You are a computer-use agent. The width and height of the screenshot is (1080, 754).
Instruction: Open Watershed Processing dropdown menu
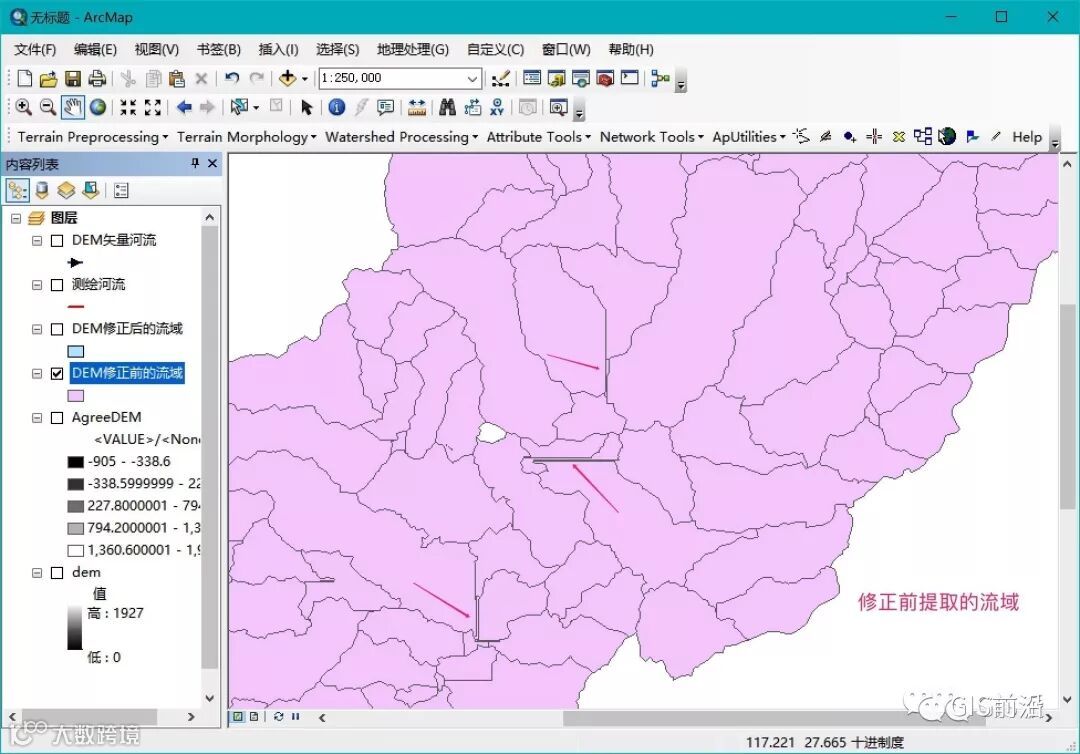pos(402,137)
